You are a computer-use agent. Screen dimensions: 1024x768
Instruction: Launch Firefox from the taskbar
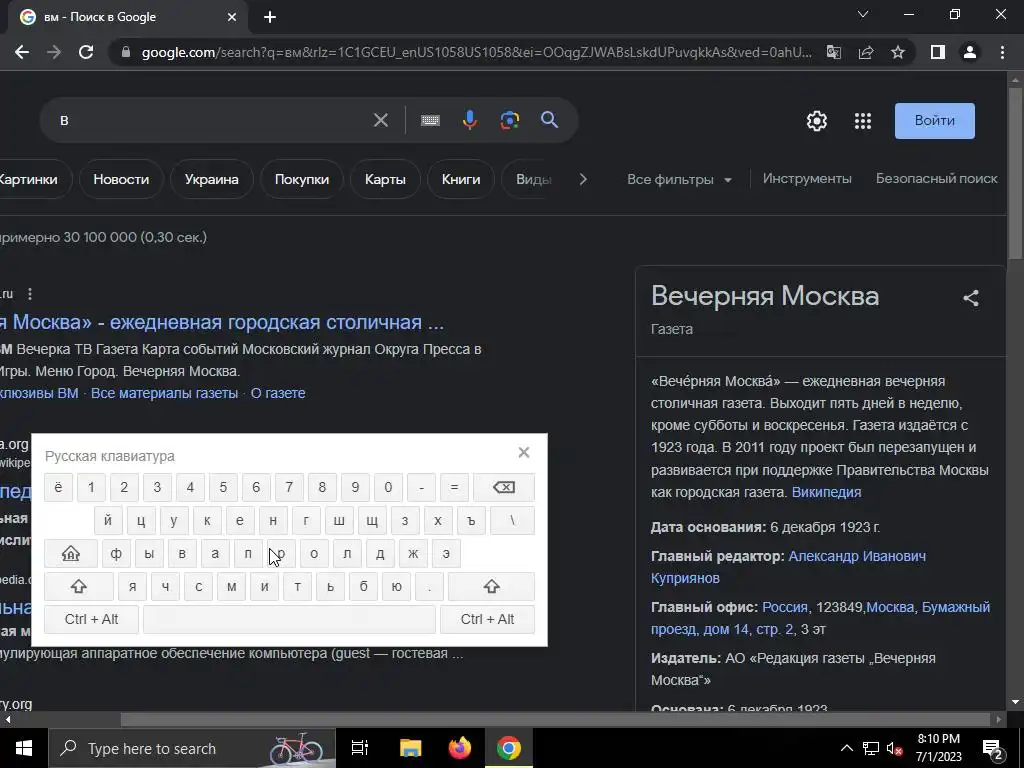coord(460,748)
